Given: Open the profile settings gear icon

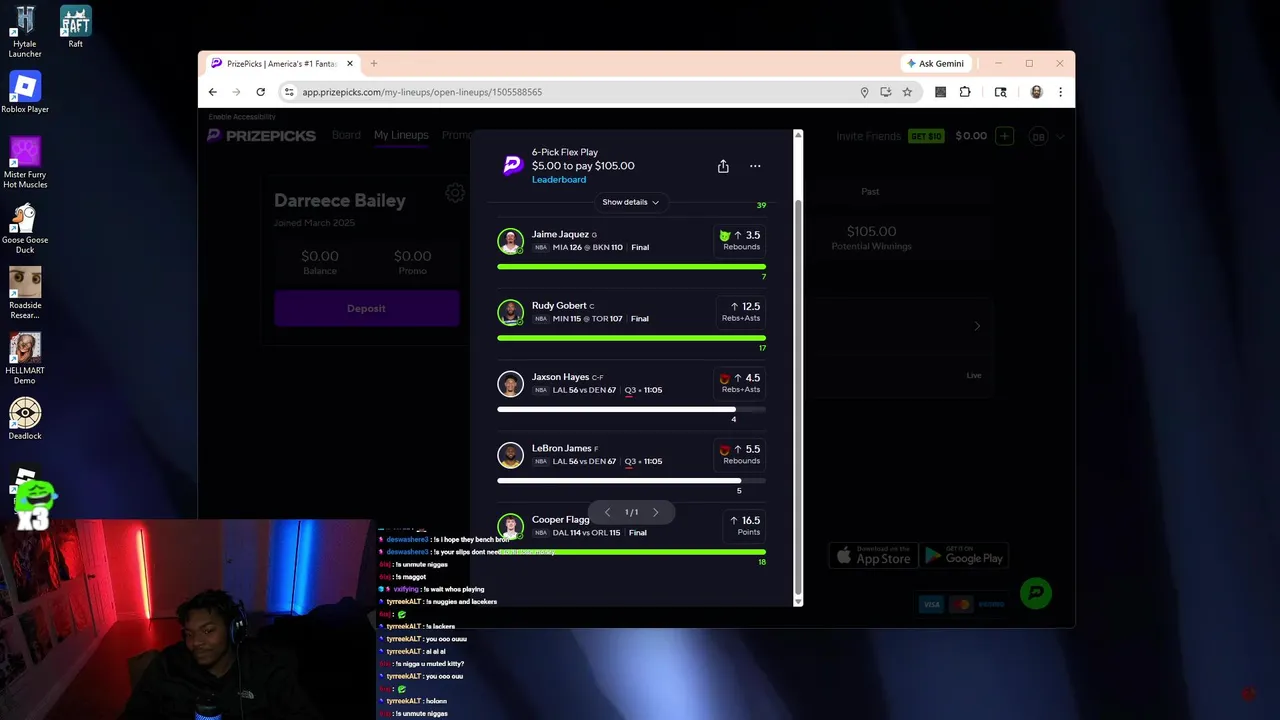Looking at the screenshot, I should tap(455, 193).
